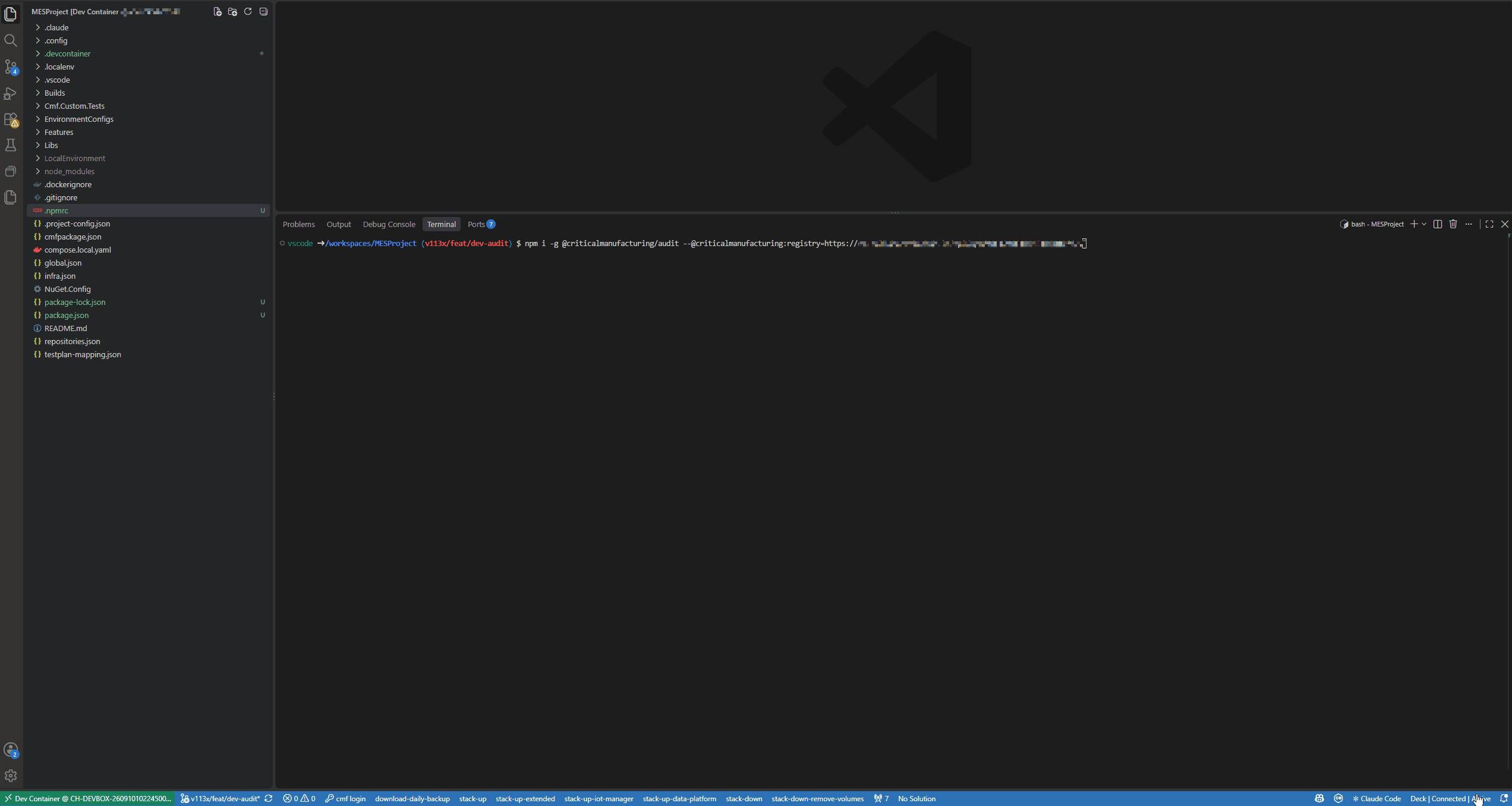Click download-daily-backup status bar task
The height and width of the screenshot is (806, 1512).
[x=412, y=798]
